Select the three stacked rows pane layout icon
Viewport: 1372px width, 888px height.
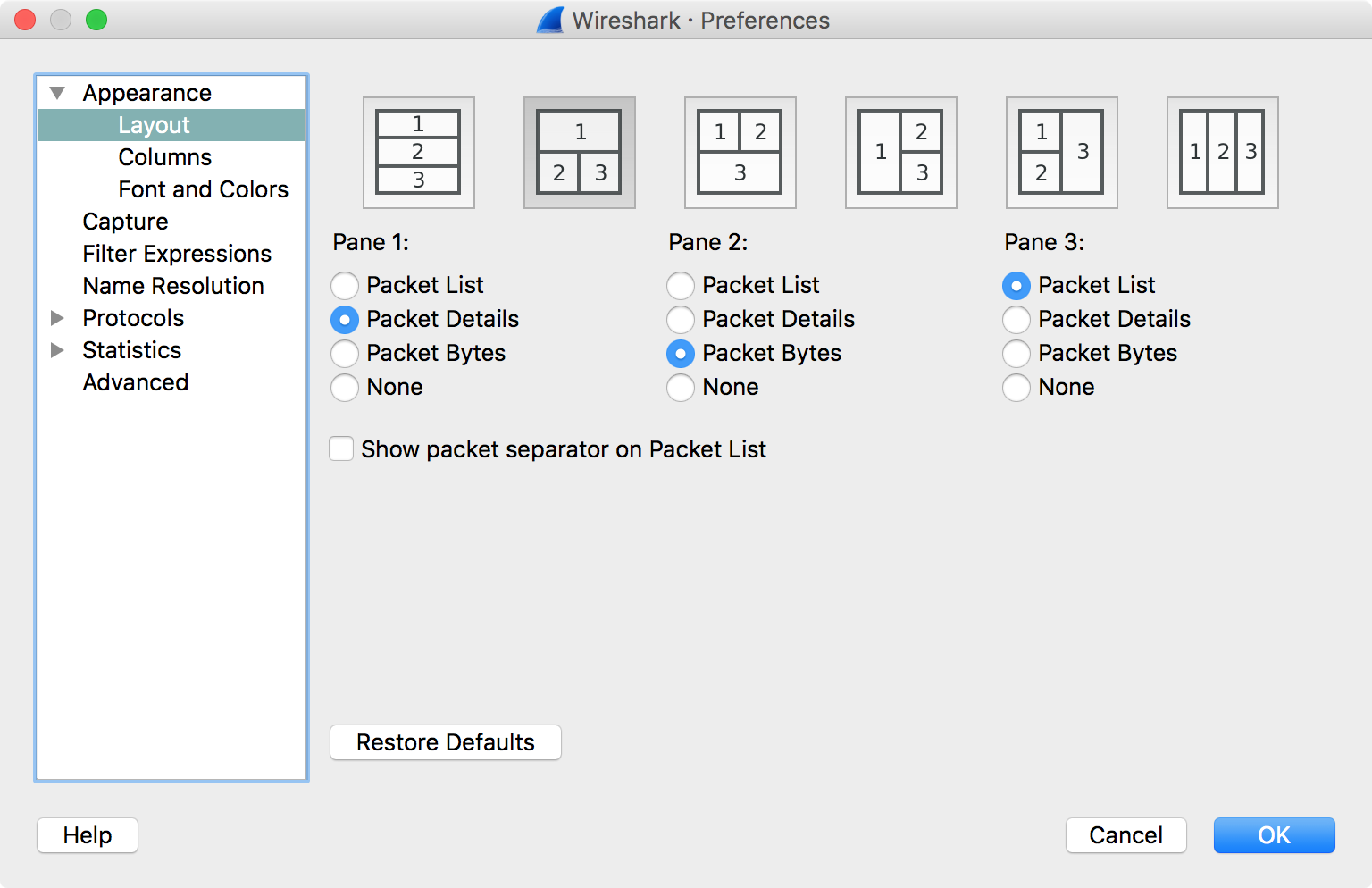[x=418, y=152]
